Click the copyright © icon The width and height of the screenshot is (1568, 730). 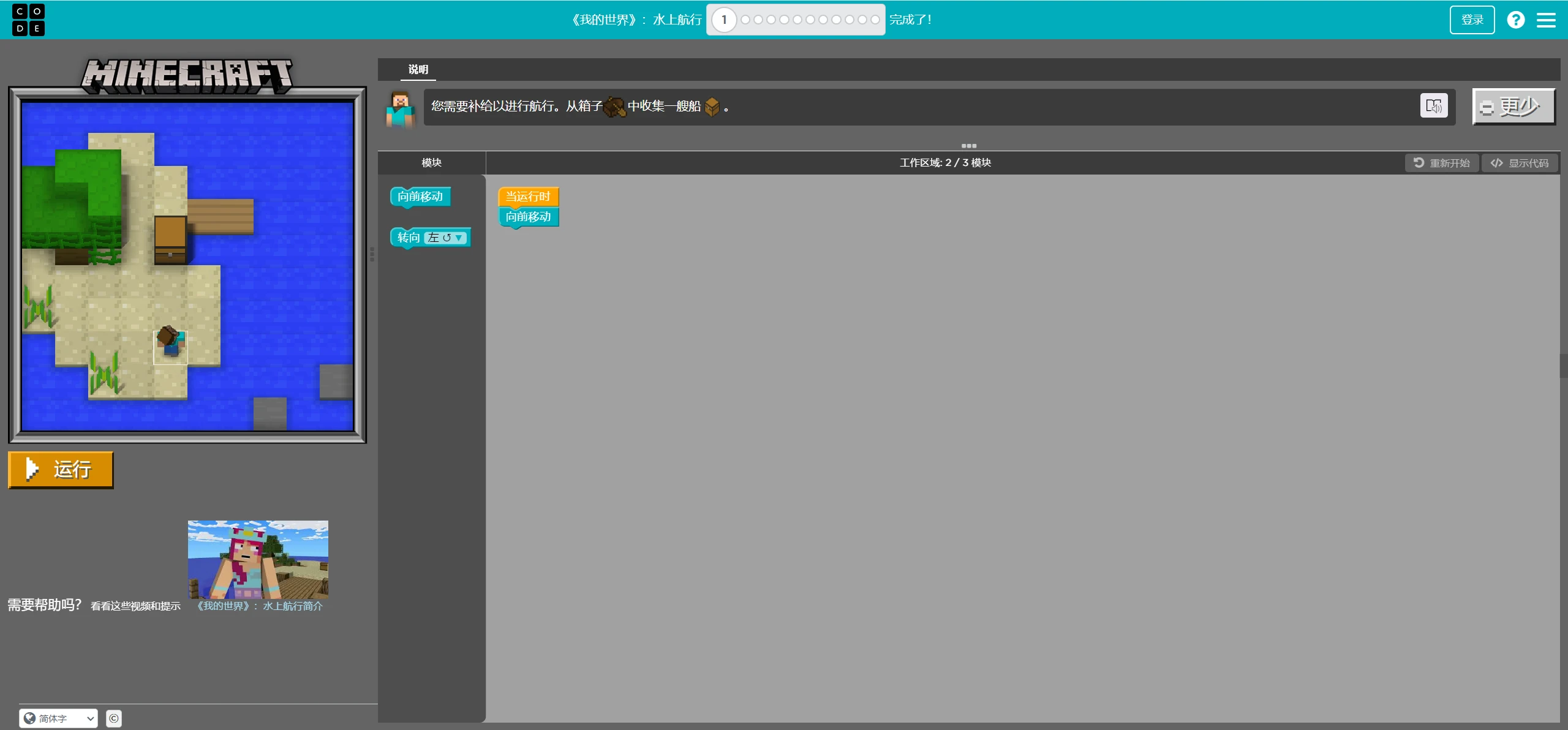click(x=114, y=718)
